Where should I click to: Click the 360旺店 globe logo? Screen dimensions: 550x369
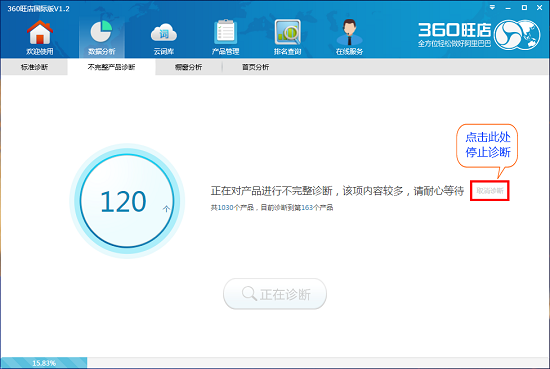pos(517,34)
